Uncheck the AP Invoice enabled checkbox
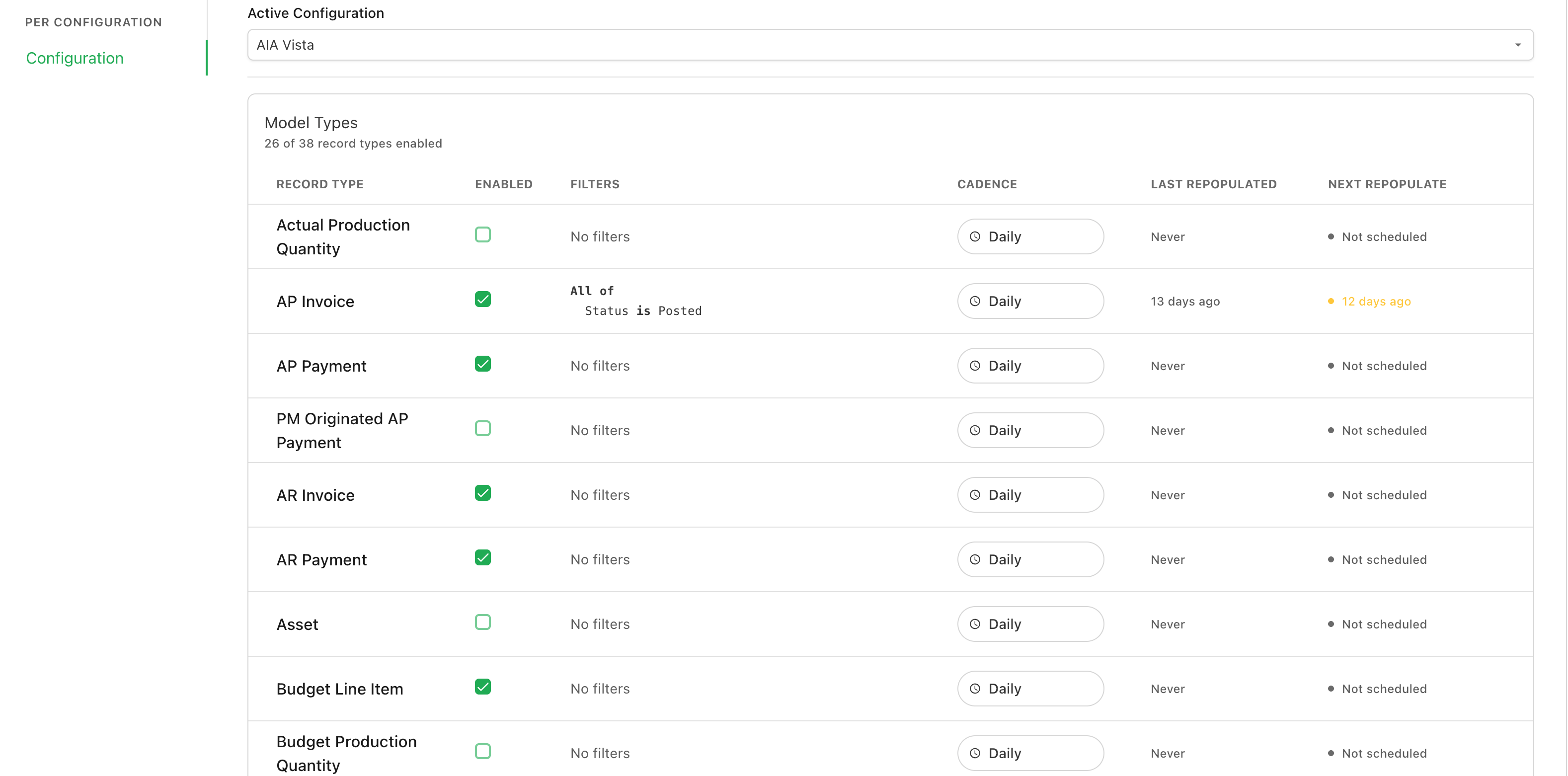 tap(483, 300)
